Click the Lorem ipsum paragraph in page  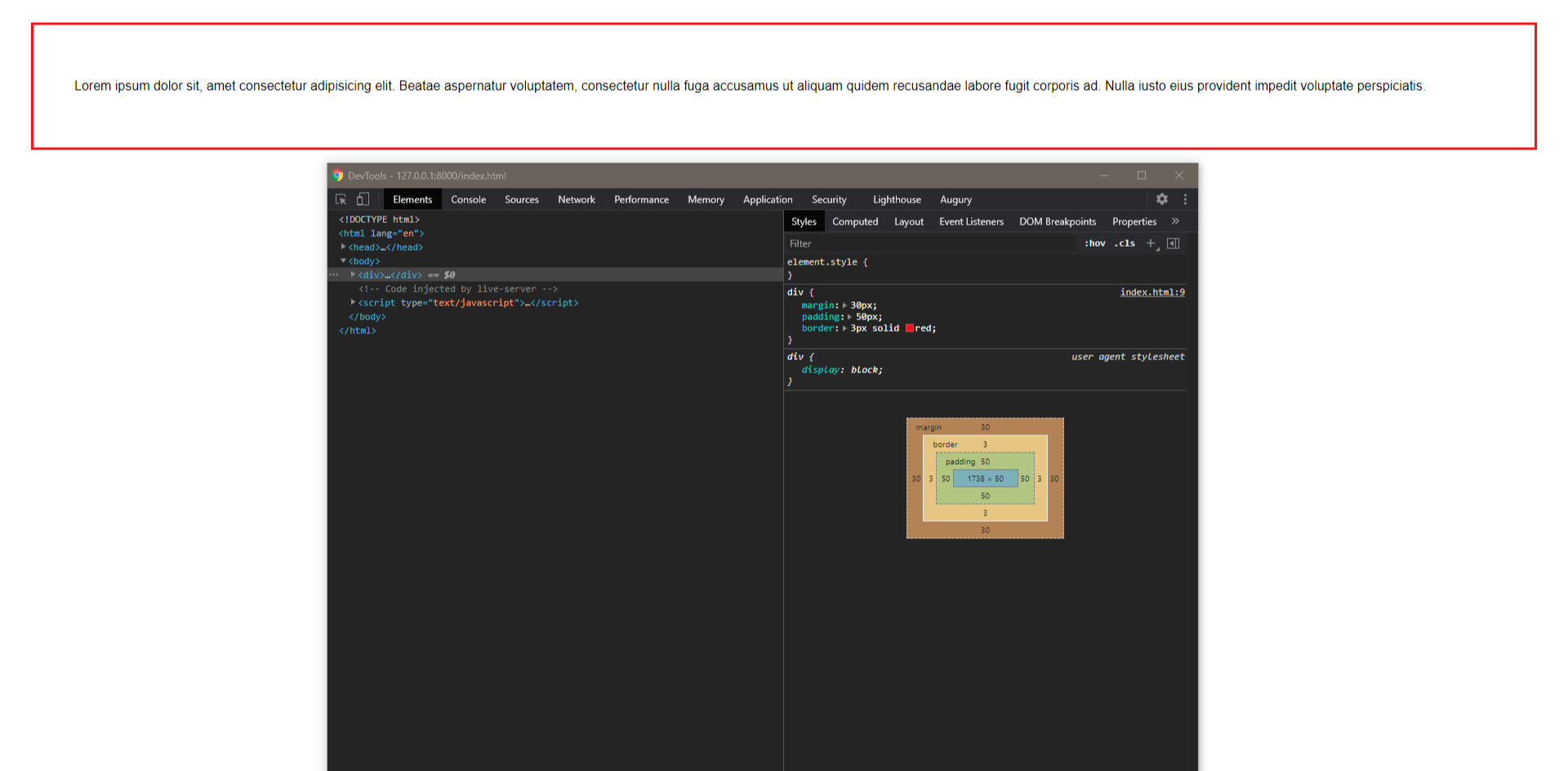[x=750, y=86]
